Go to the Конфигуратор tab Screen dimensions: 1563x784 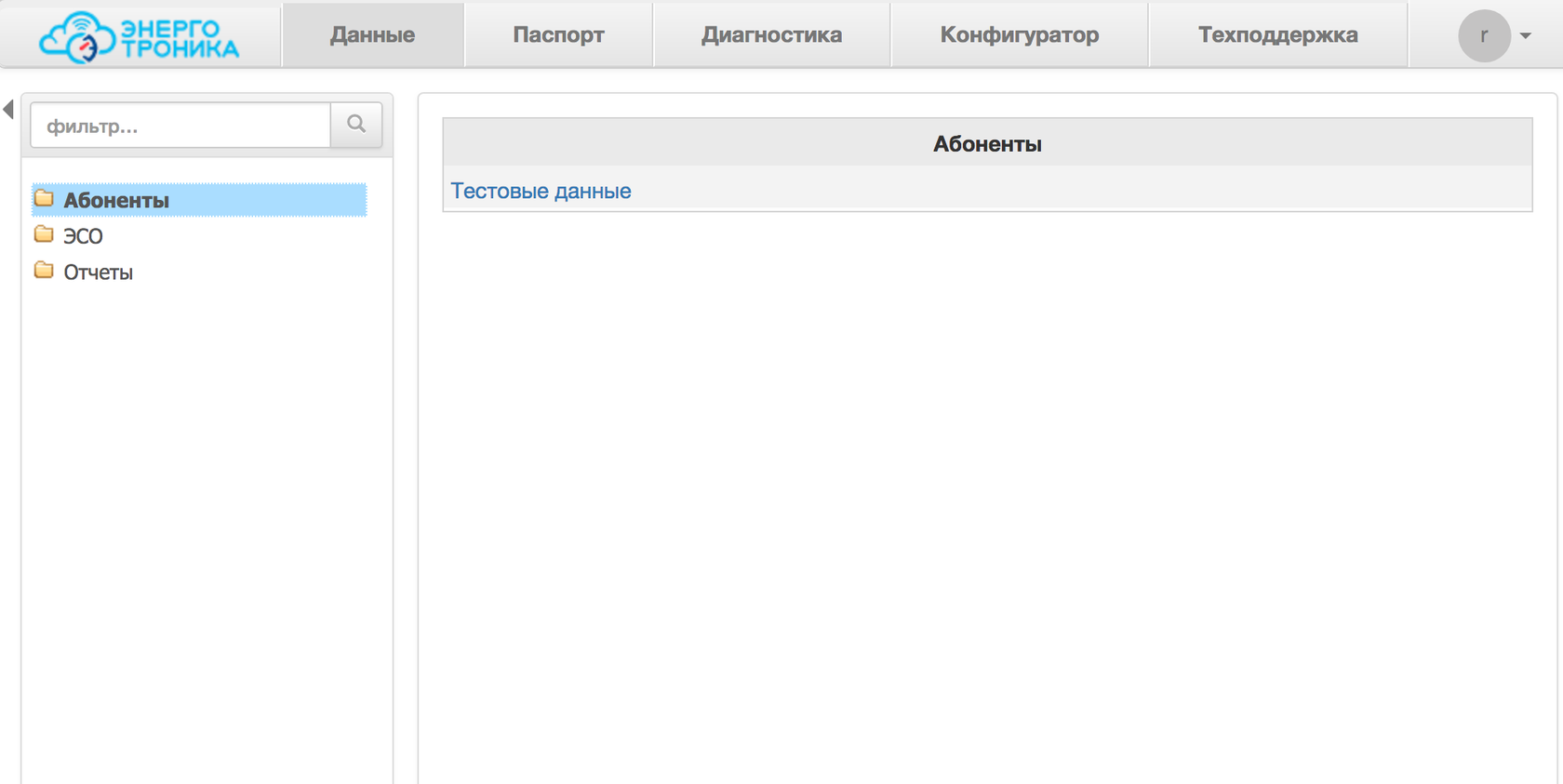1019,34
